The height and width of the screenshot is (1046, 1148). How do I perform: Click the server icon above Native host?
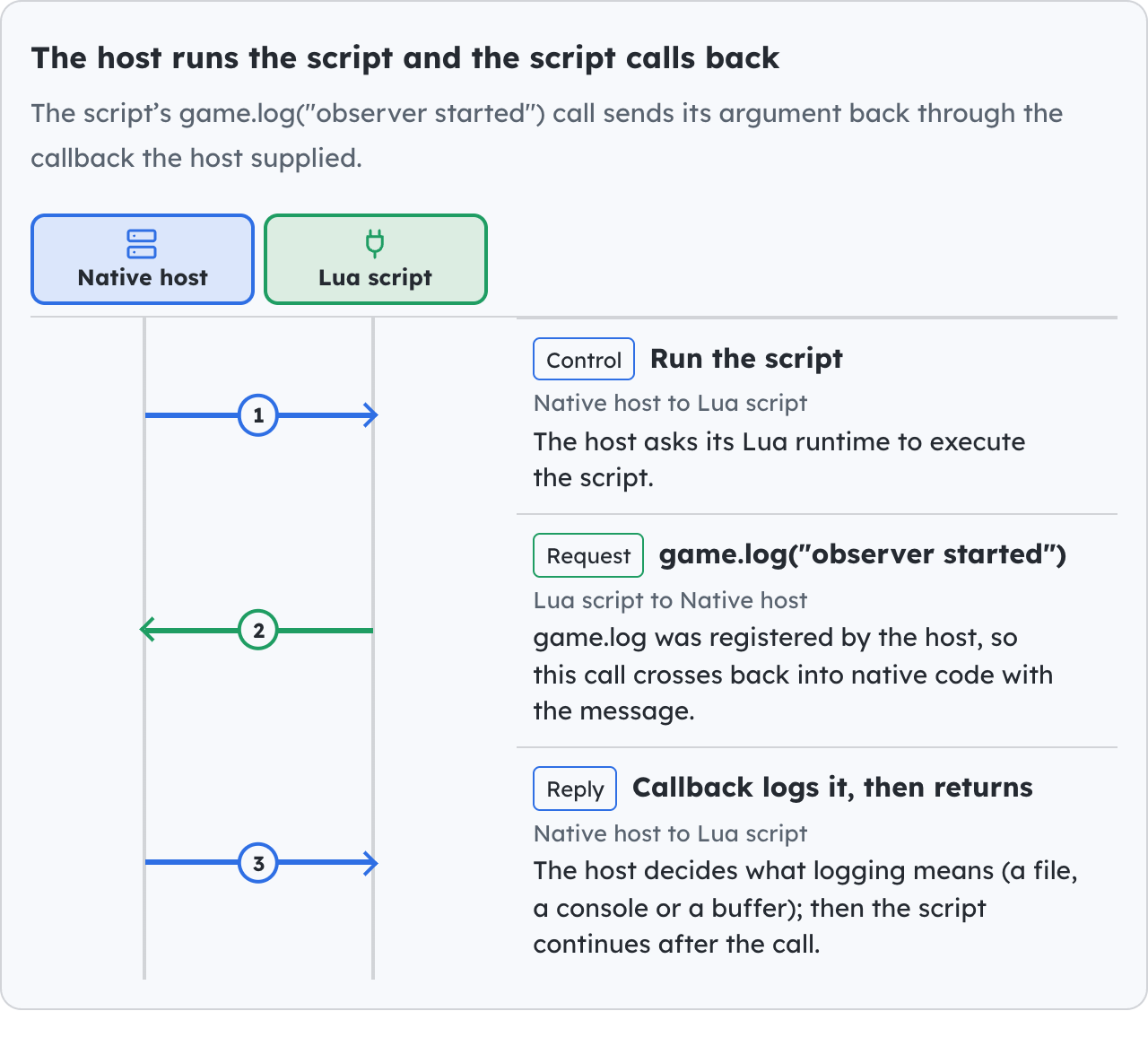pyautogui.click(x=142, y=244)
